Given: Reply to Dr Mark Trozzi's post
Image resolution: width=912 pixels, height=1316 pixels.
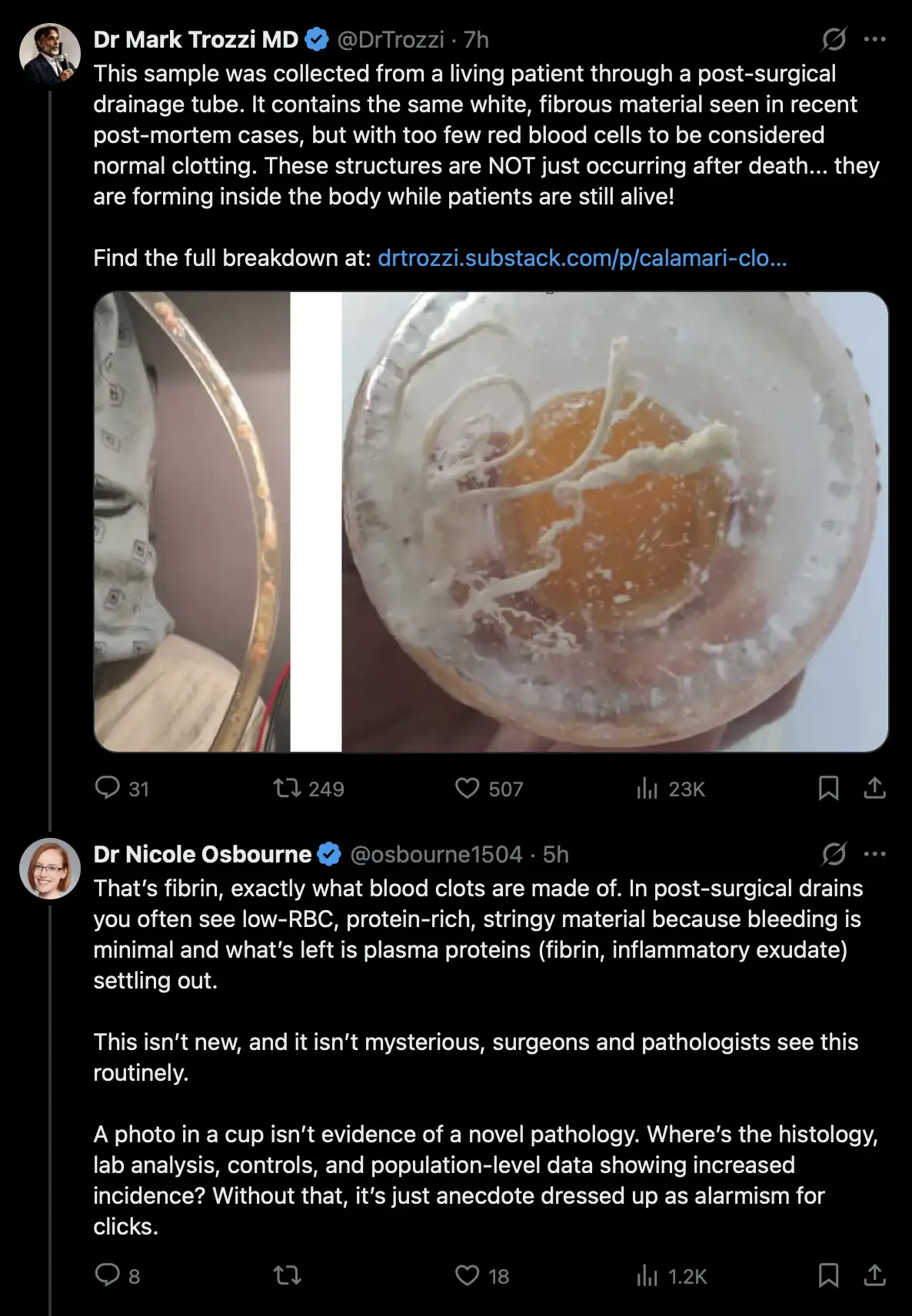Looking at the screenshot, I should coord(108,788).
